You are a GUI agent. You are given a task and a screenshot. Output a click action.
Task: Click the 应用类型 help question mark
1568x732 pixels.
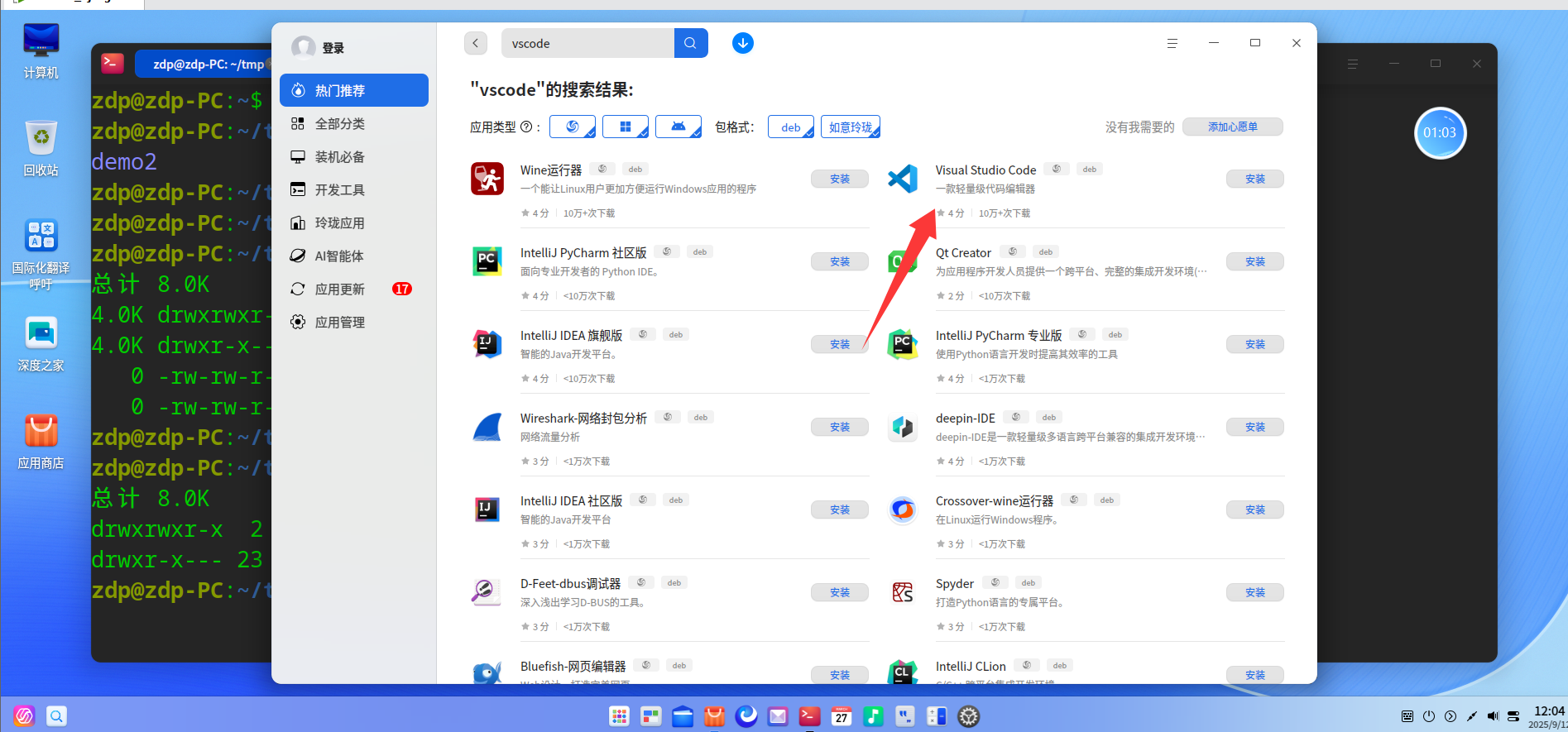pyautogui.click(x=525, y=127)
